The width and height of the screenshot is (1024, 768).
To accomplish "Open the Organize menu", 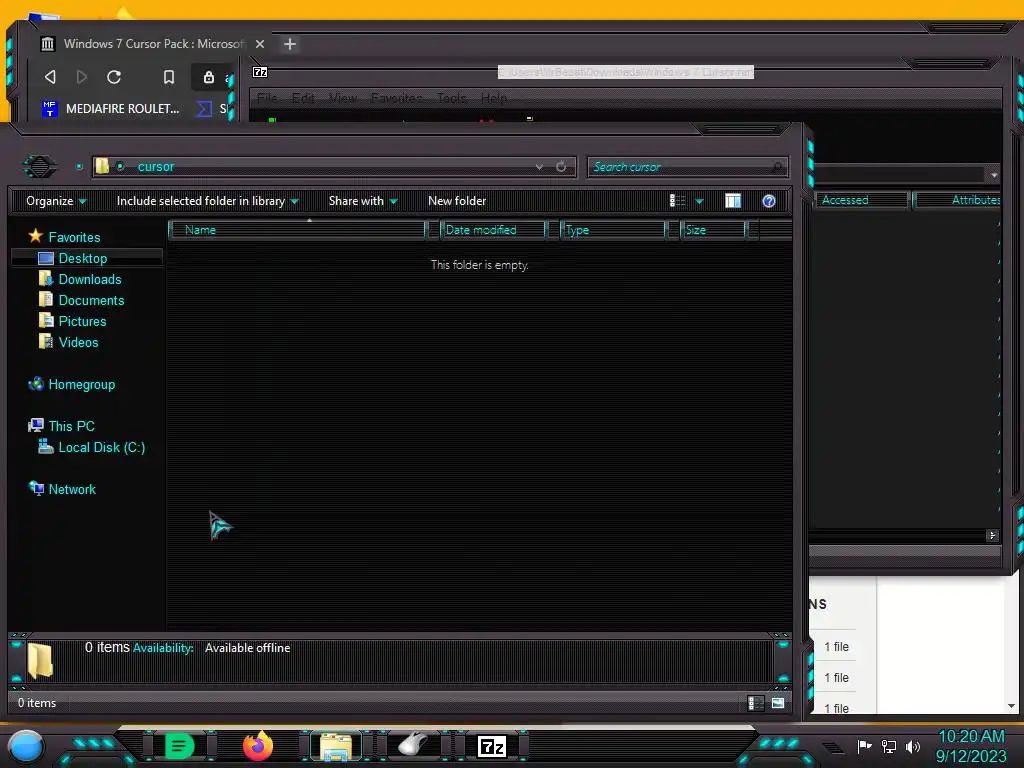I will coord(56,201).
